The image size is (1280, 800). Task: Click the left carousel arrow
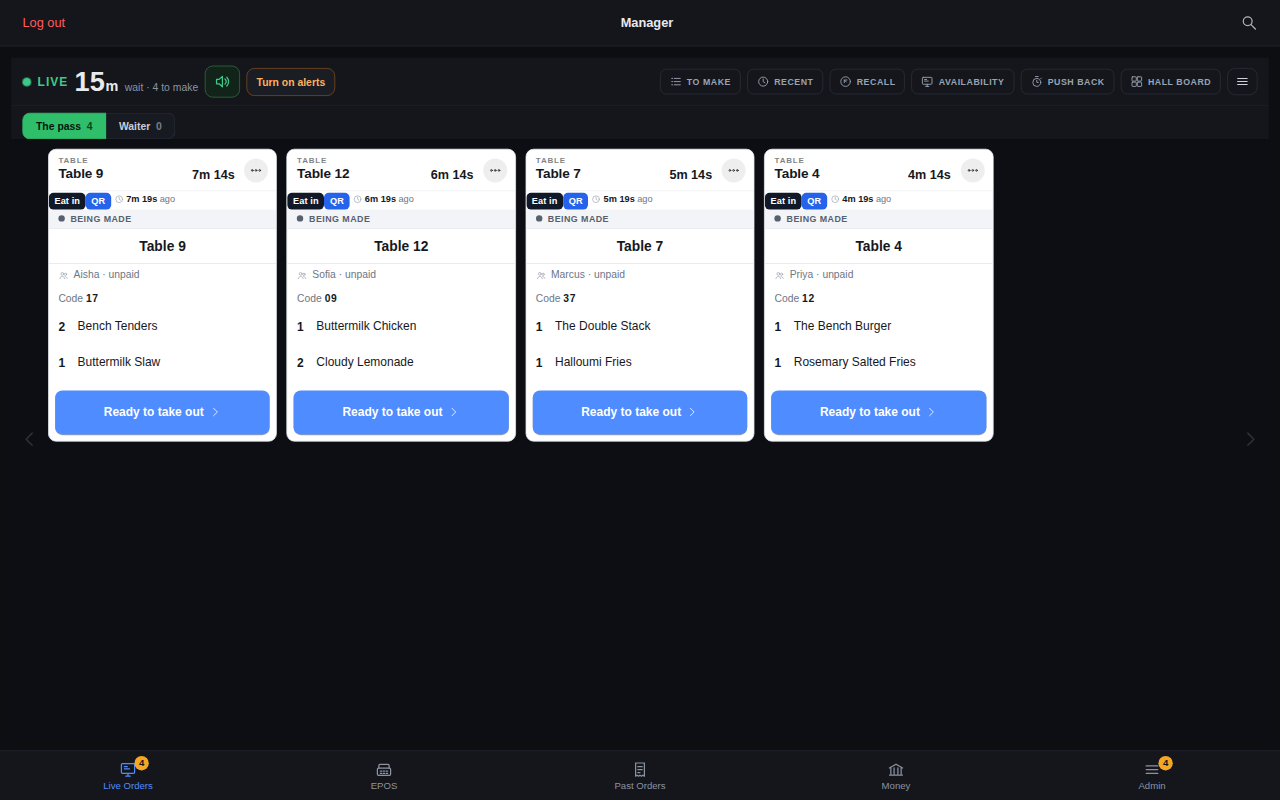(x=29, y=439)
